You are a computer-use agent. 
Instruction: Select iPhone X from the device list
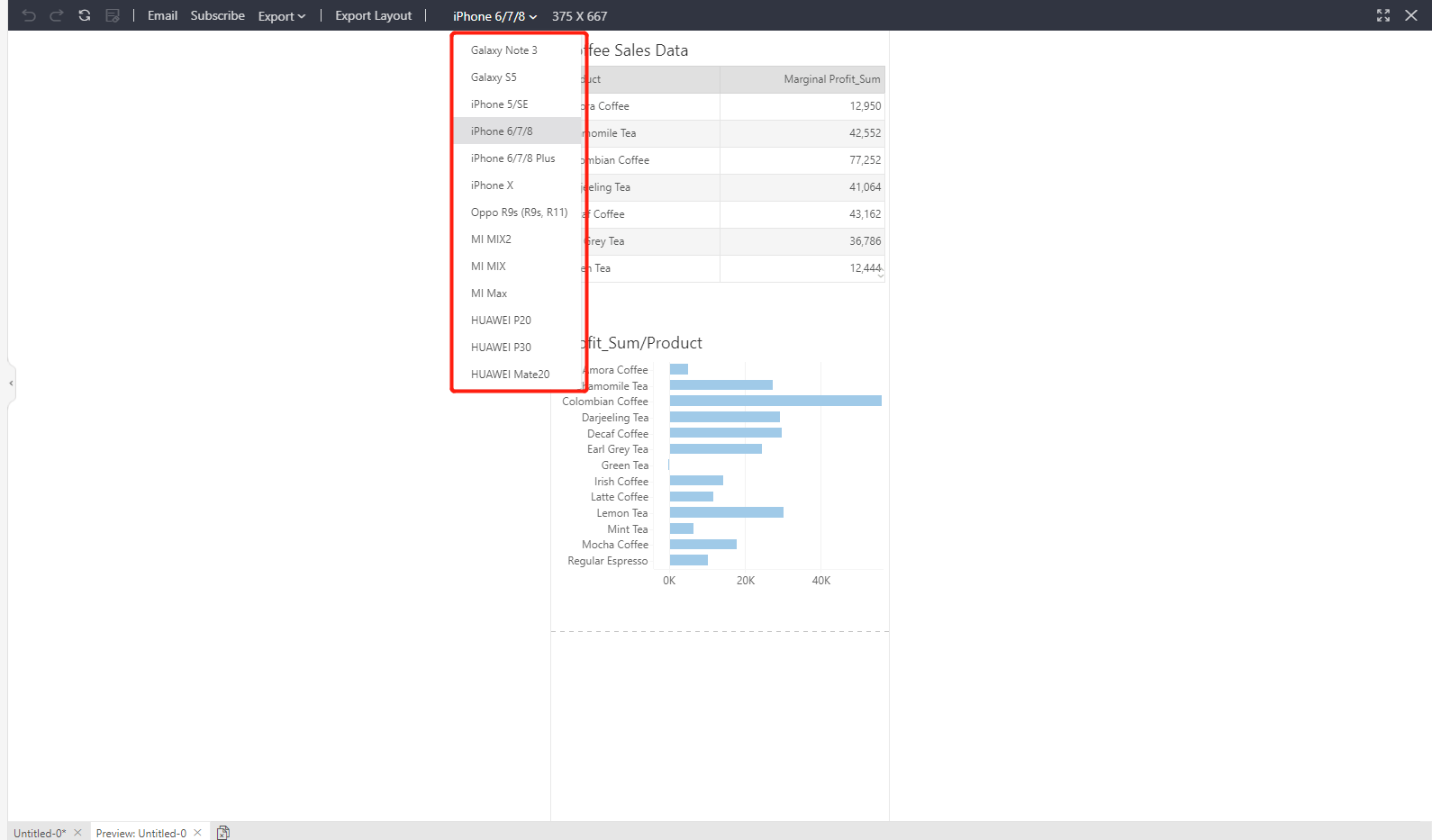coord(518,185)
